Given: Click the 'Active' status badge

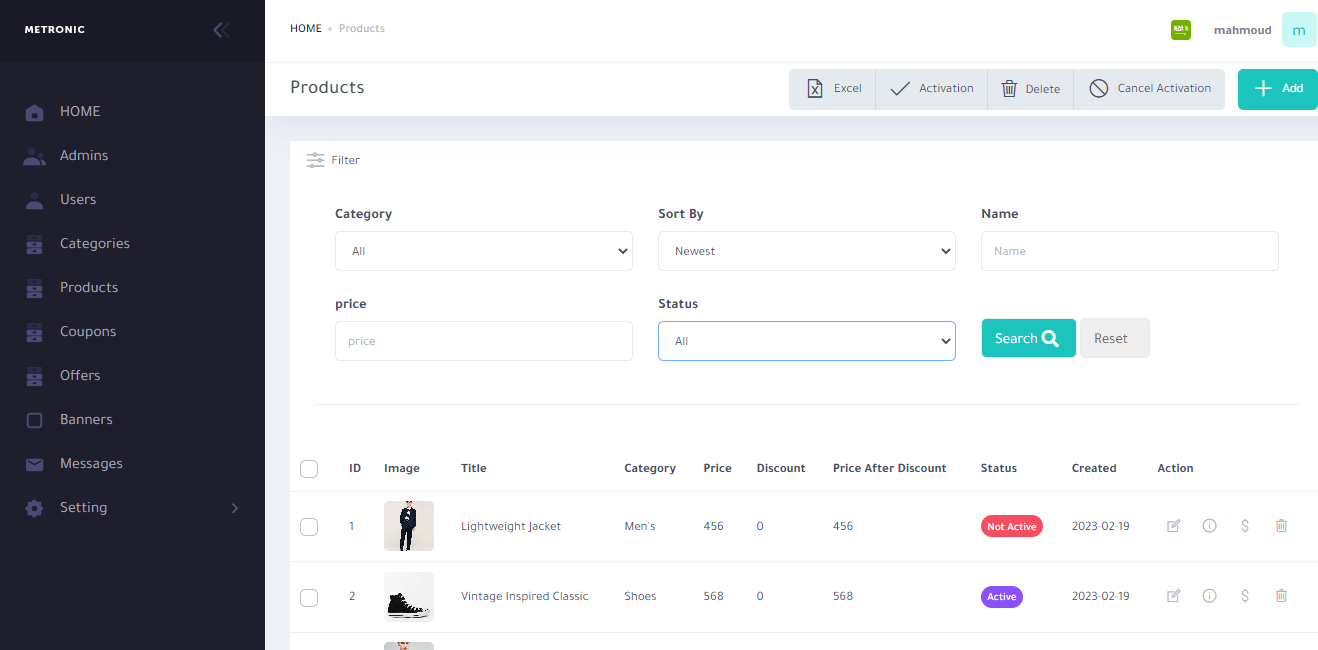Looking at the screenshot, I should 1002,597.
